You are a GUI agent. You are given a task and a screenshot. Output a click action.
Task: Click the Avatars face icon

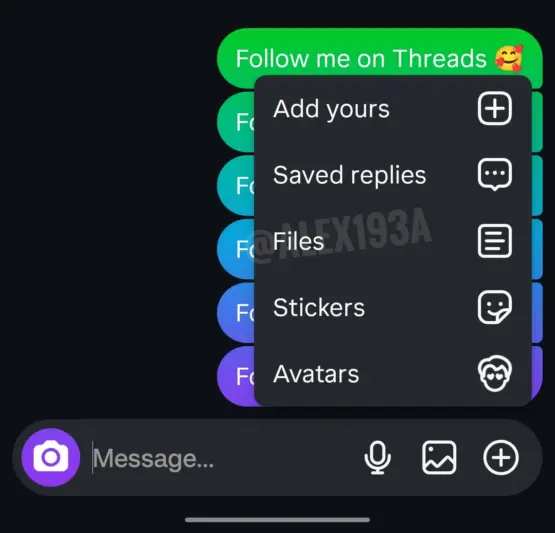point(494,374)
